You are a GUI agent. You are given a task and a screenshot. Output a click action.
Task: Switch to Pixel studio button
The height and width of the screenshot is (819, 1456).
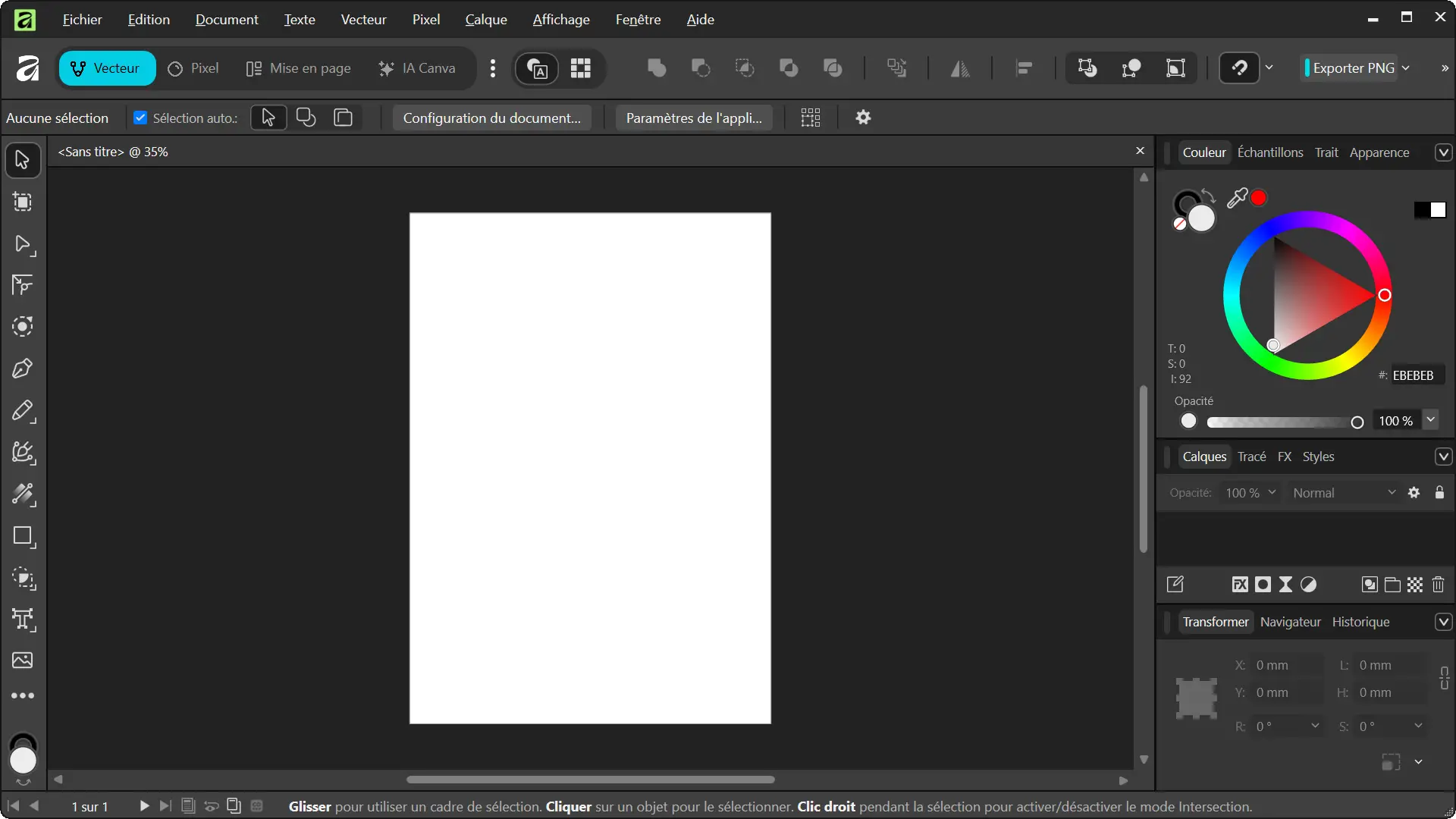point(194,69)
